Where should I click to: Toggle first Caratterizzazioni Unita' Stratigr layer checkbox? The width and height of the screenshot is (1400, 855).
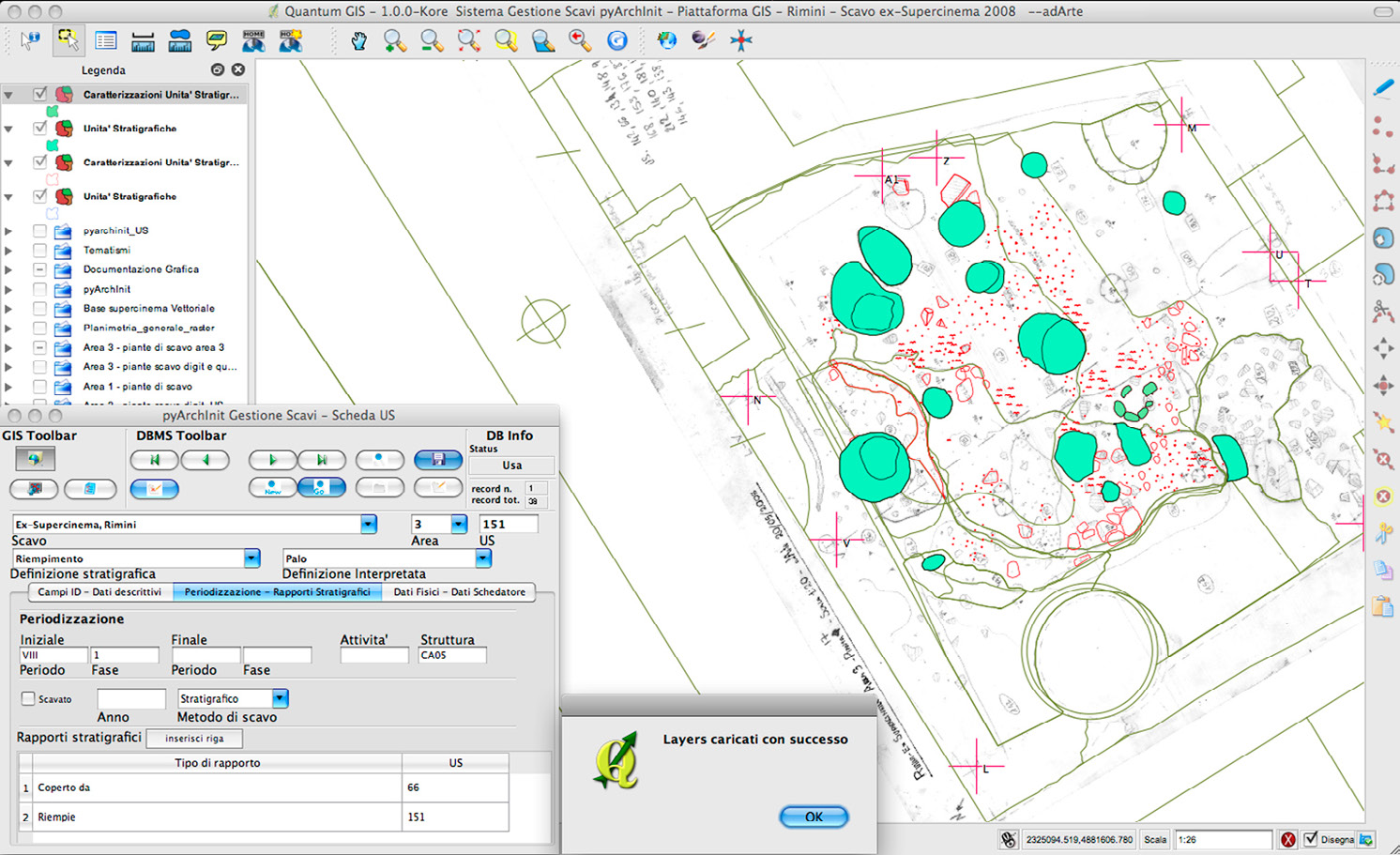(x=39, y=94)
